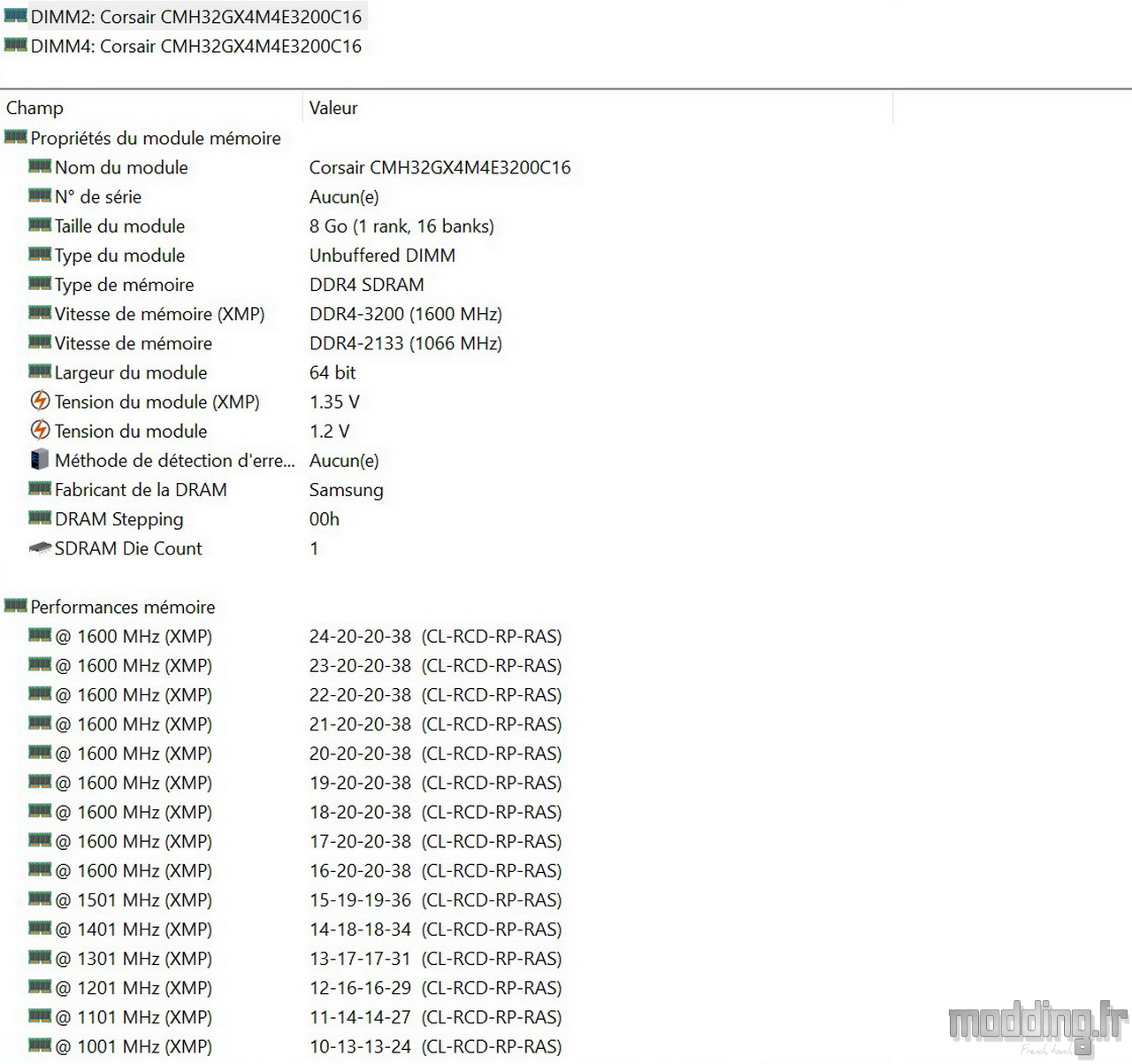Select the DDR4-3200 (1600 MHz) value

[405, 313]
